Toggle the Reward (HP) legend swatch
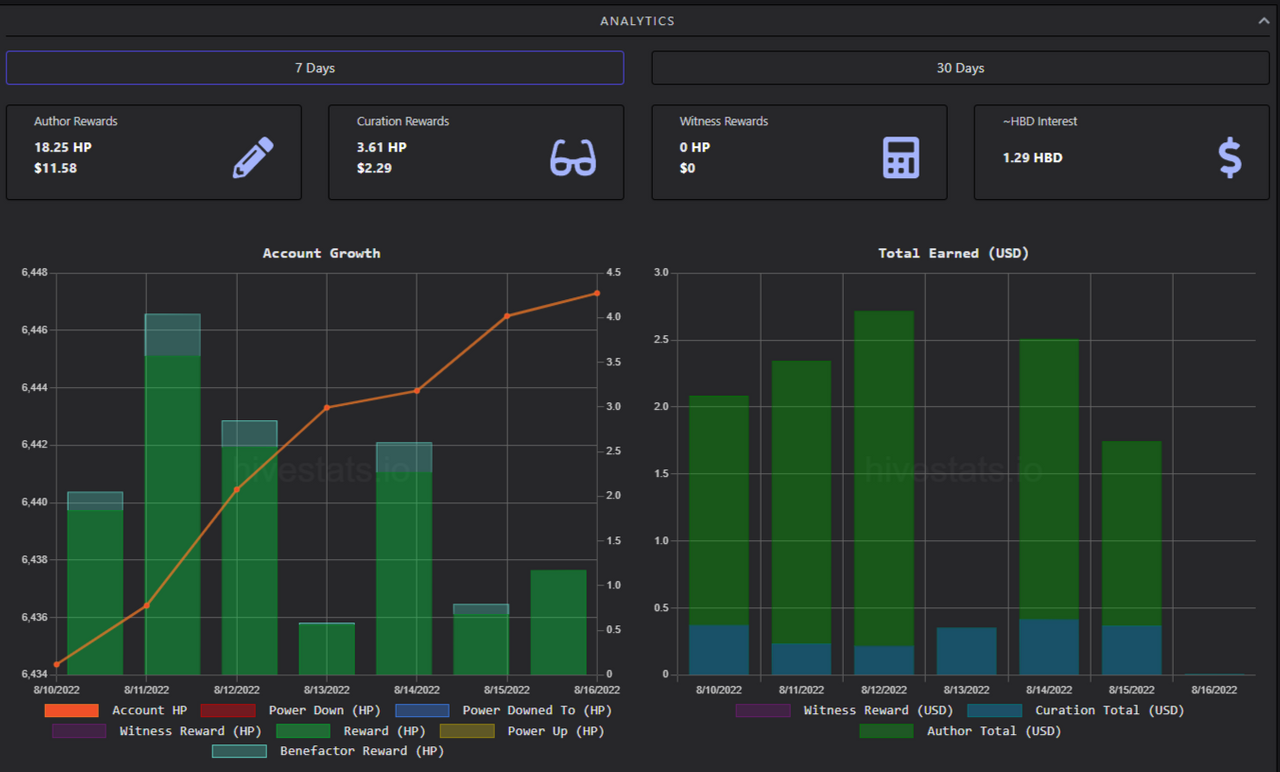1280x772 pixels. point(303,731)
